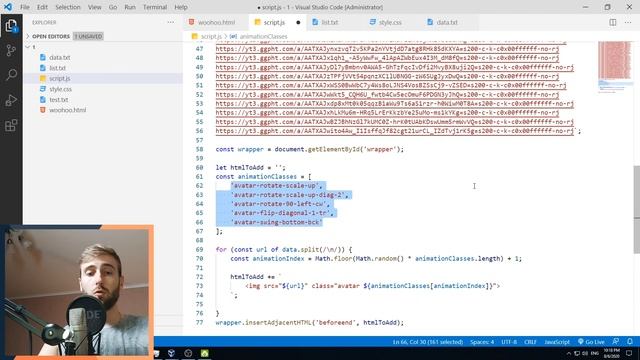The height and width of the screenshot is (360, 640).
Task: Open list.txt from the Explorer tree
Action: 57,68
